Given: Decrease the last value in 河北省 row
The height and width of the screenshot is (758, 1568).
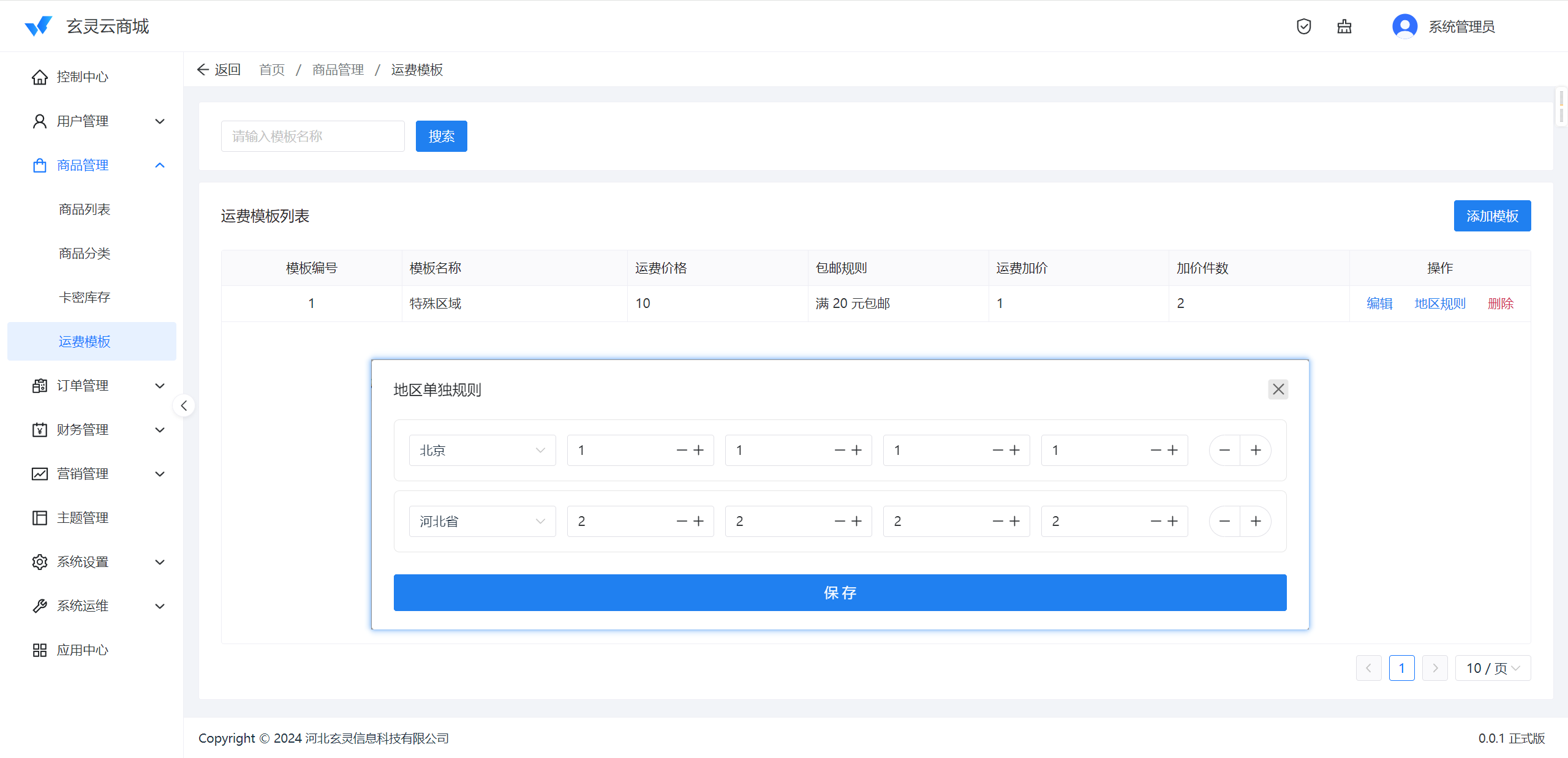Looking at the screenshot, I should pos(1156,522).
